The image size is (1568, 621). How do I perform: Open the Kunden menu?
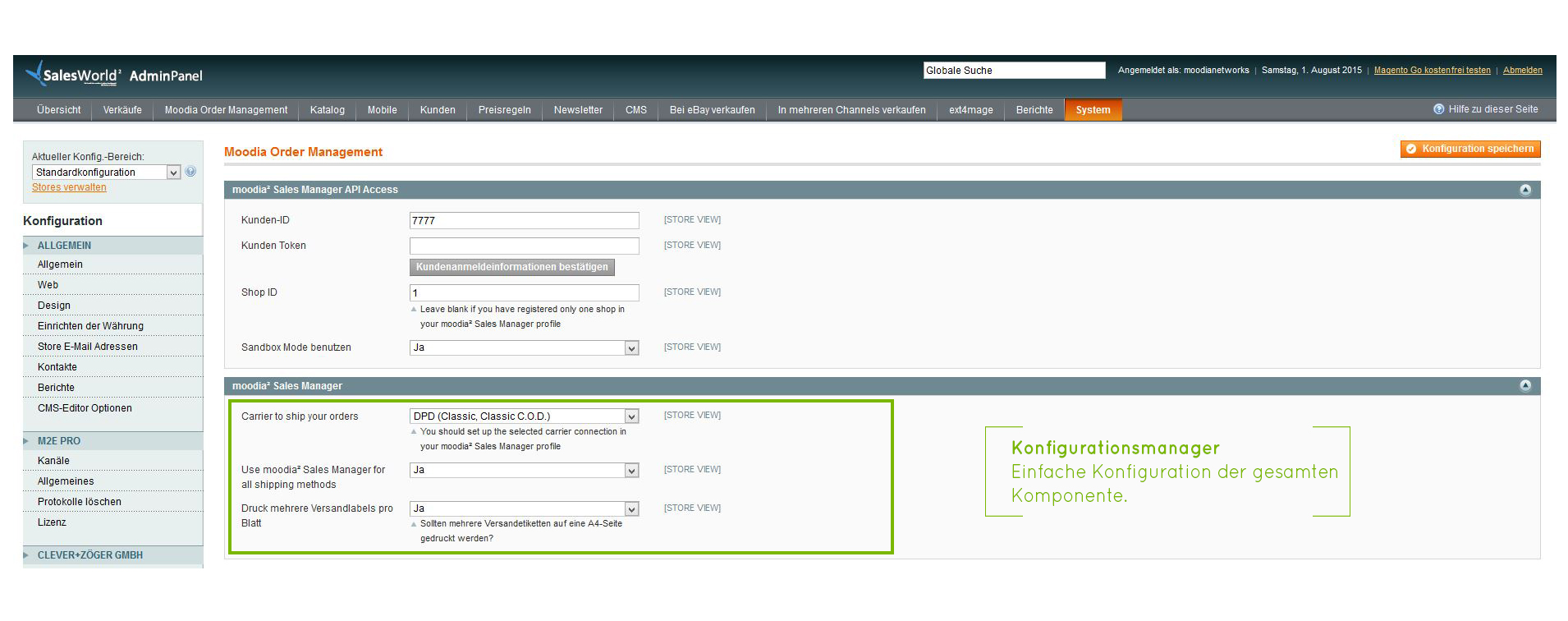(438, 110)
